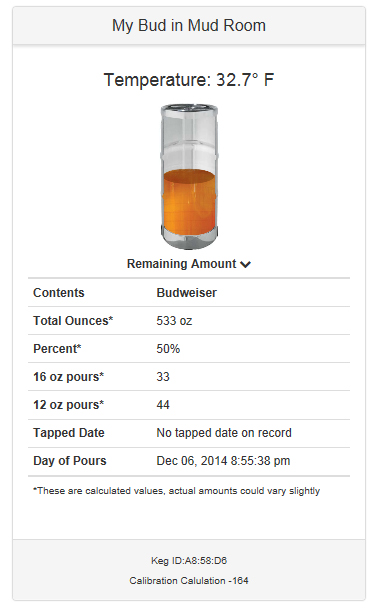Click the 16 oz pours count 33
The image size is (379, 612).
coord(163,377)
